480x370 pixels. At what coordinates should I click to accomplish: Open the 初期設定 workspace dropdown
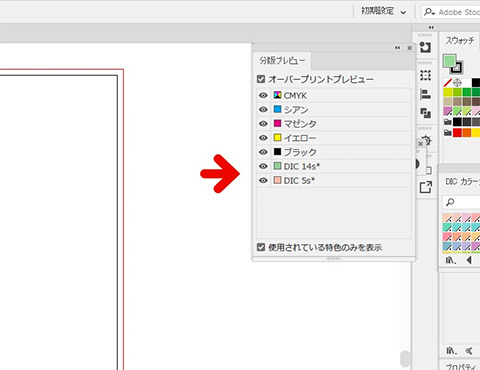tap(383, 12)
